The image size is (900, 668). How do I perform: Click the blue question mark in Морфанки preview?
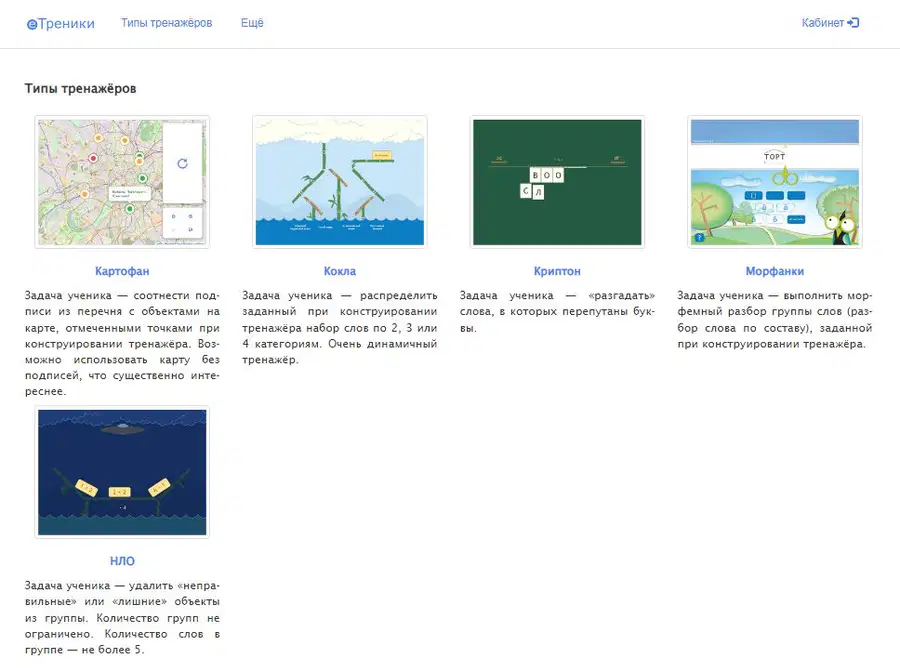click(x=699, y=238)
